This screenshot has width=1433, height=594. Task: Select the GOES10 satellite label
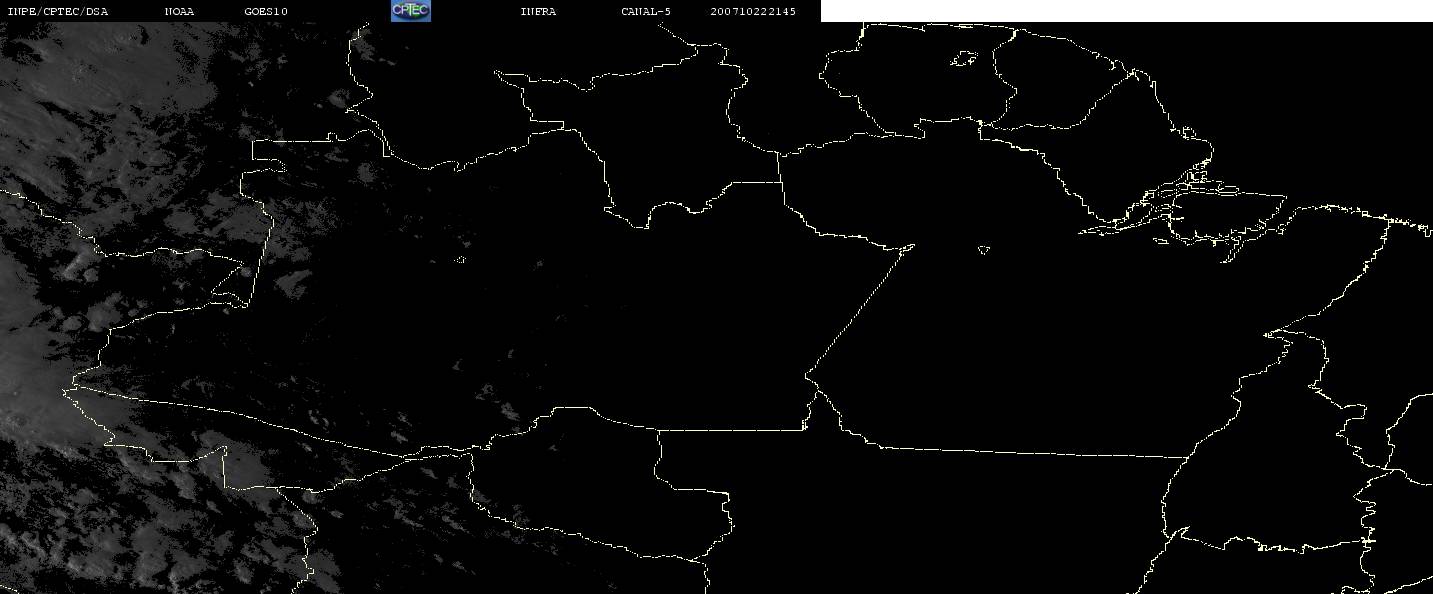click(265, 11)
